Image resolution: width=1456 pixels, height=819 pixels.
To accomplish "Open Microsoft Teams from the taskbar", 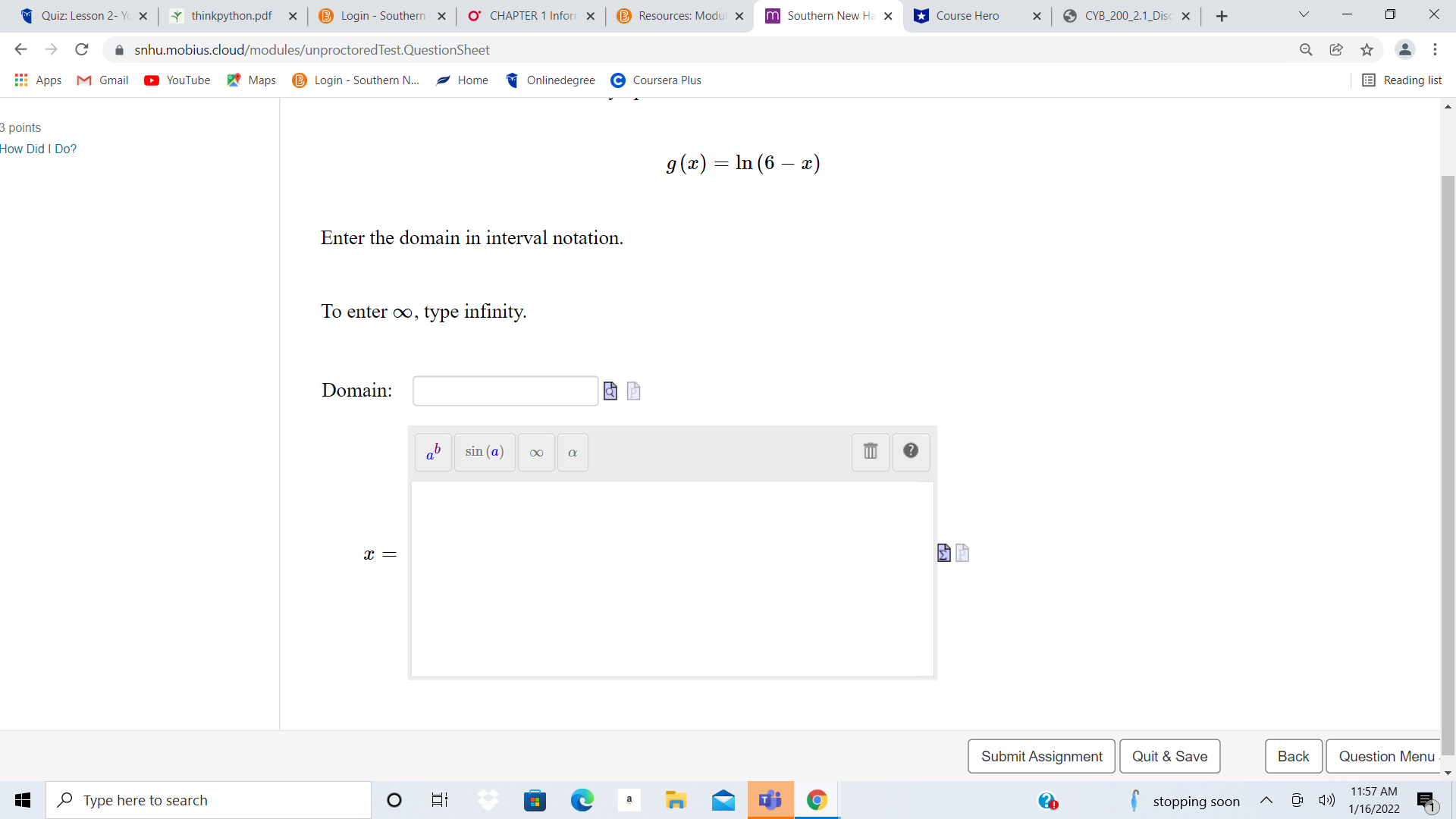I will point(770,800).
